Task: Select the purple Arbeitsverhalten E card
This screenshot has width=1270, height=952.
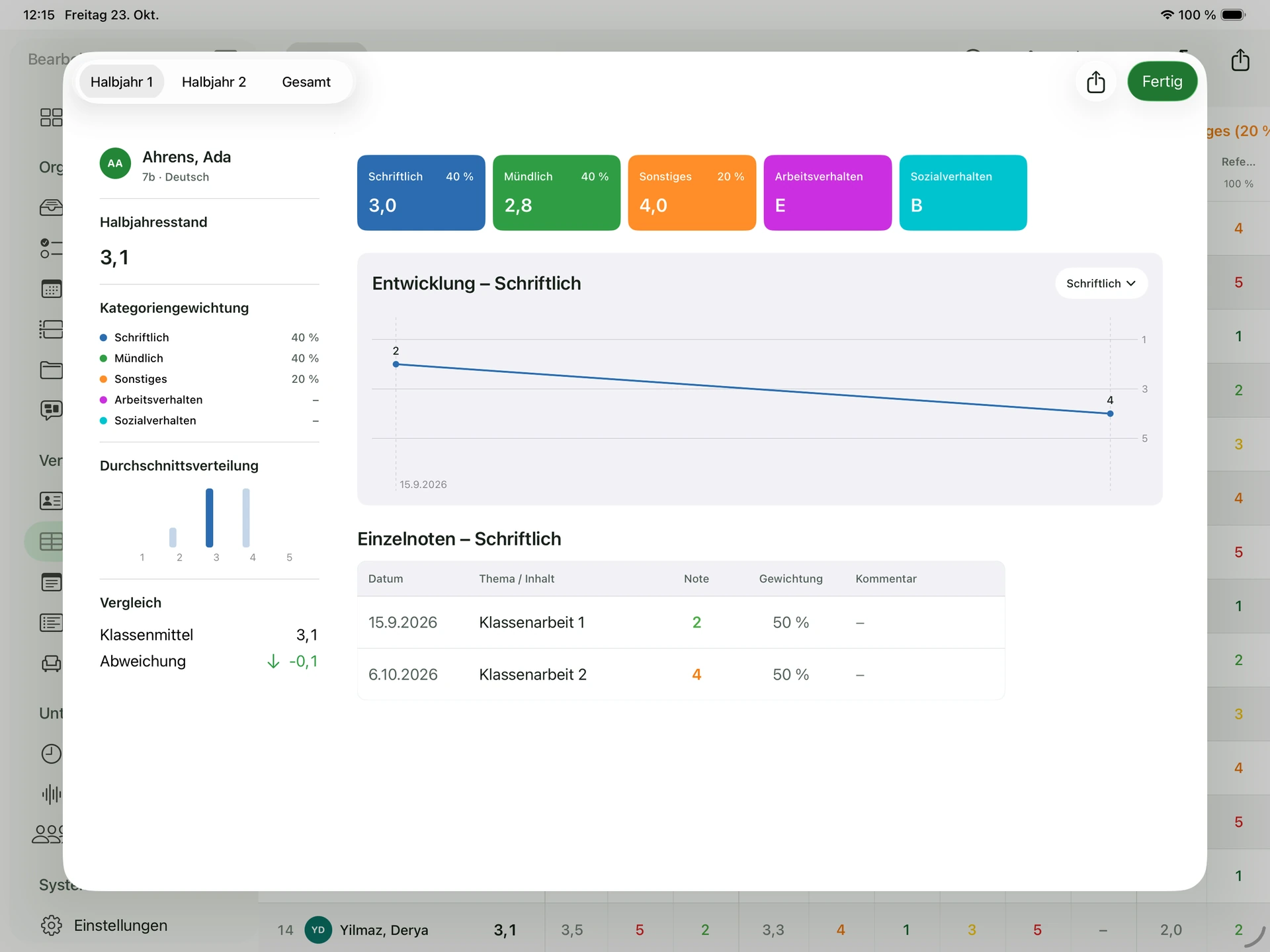Action: click(x=827, y=192)
